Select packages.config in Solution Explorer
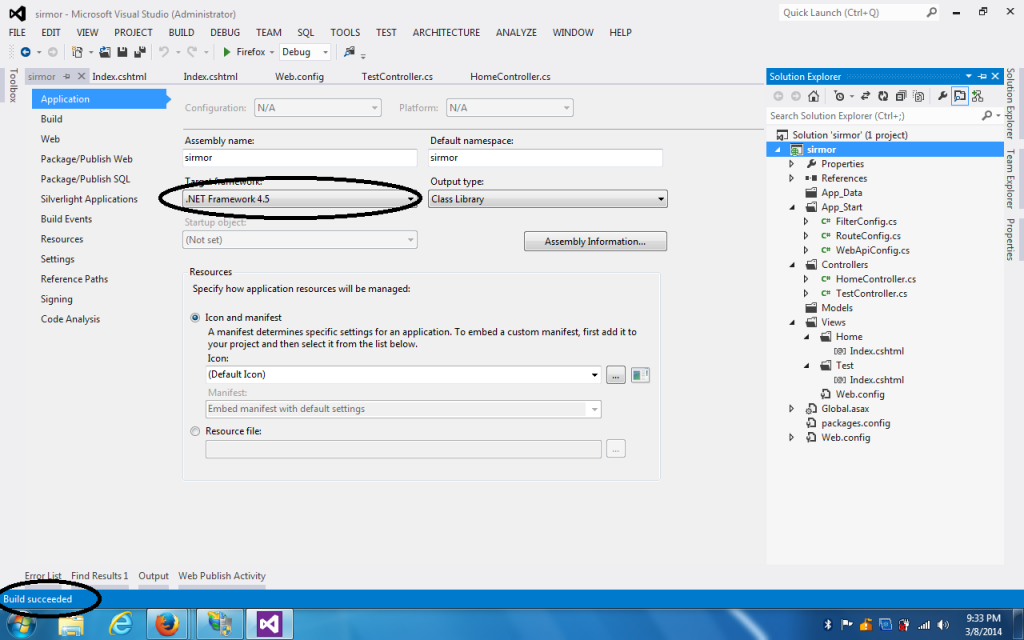 click(856, 423)
